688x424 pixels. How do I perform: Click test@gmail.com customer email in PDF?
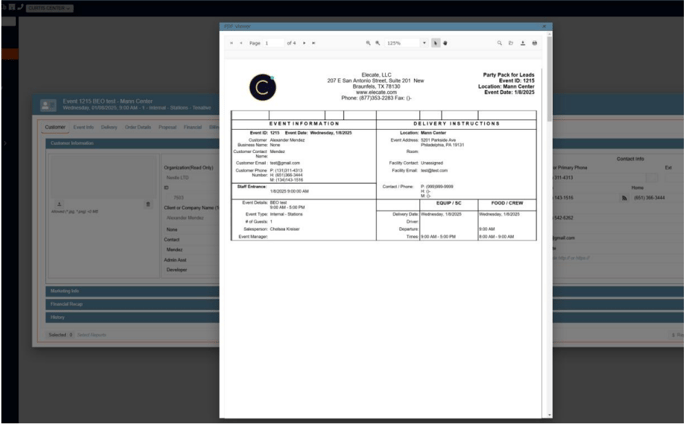point(285,163)
